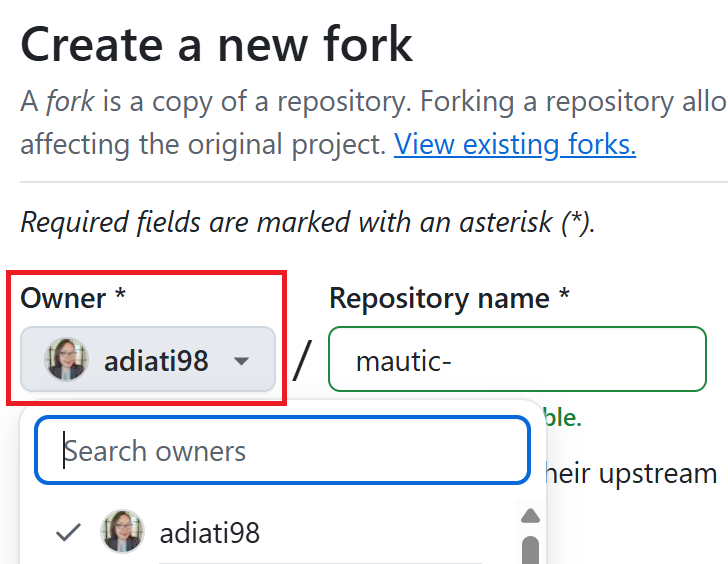
Task: Click the avatar in the Owner button
Action: point(67,360)
